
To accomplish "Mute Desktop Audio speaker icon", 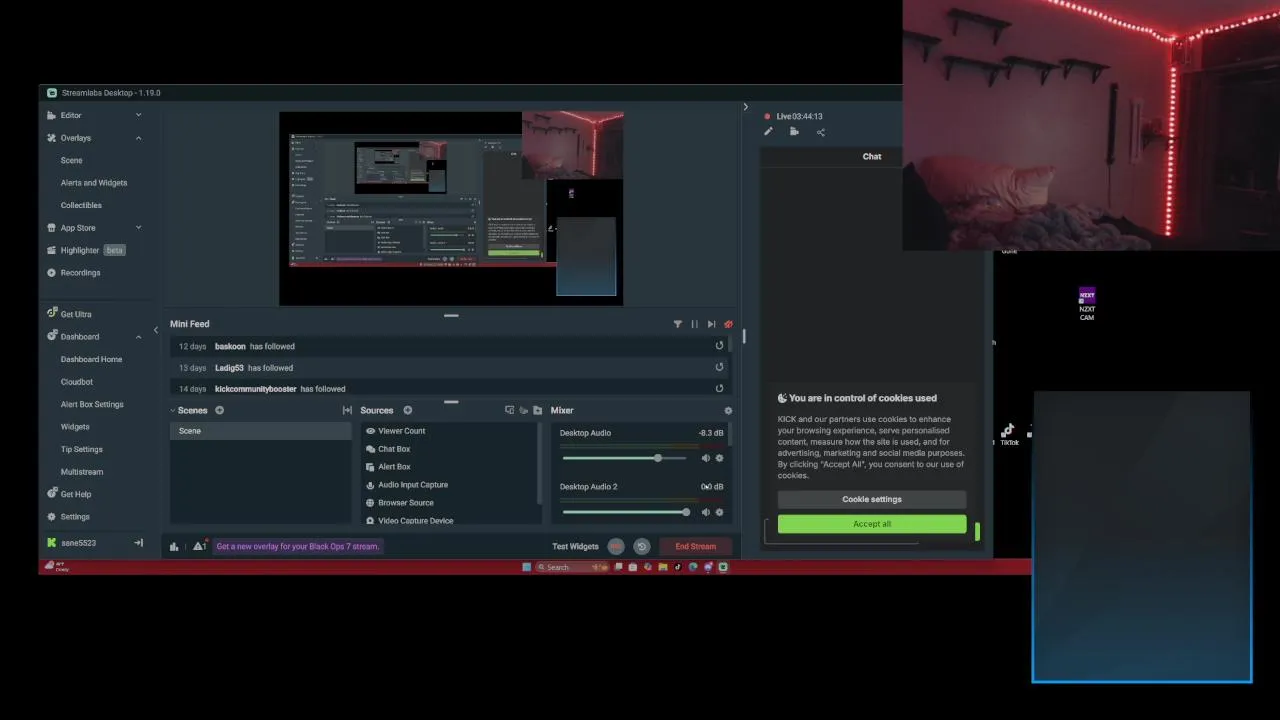I will tap(705, 458).
